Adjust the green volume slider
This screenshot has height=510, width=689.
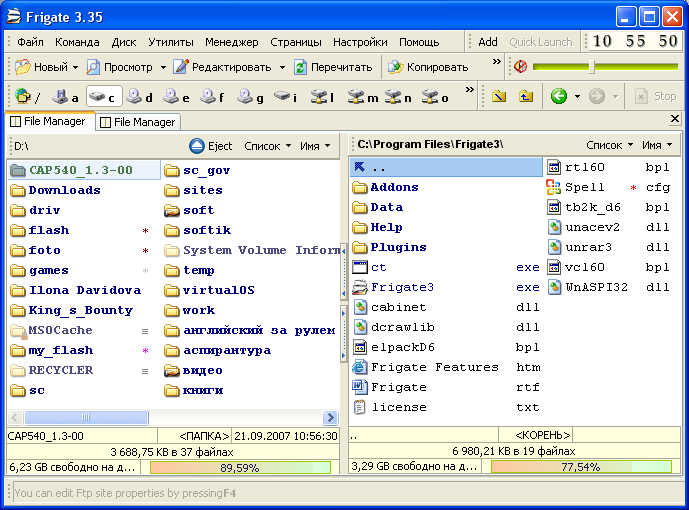pos(592,67)
